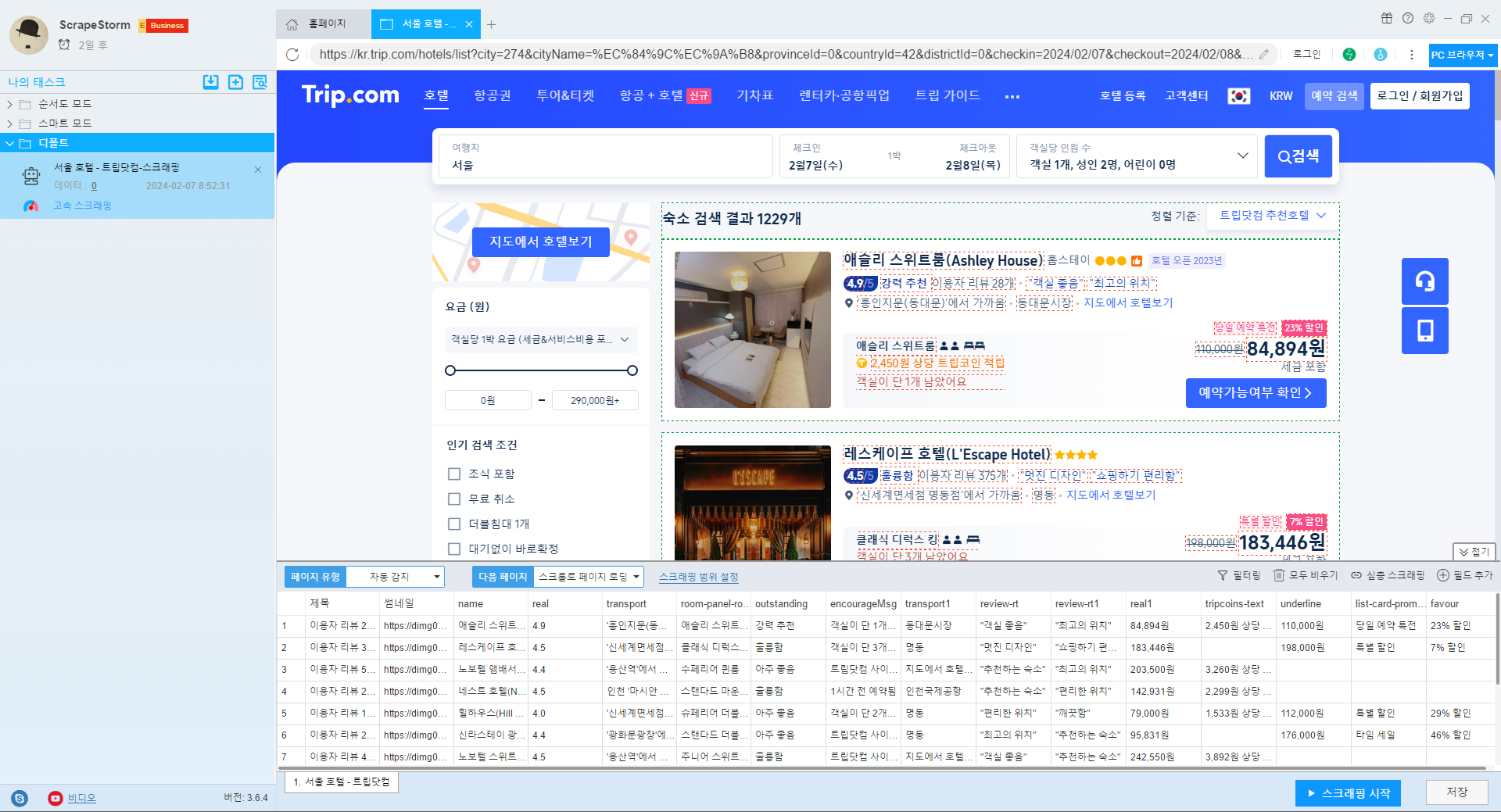
Task: Open the 트립닷컴 추천호텔 sort dropdown
Action: click(x=1272, y=216)
